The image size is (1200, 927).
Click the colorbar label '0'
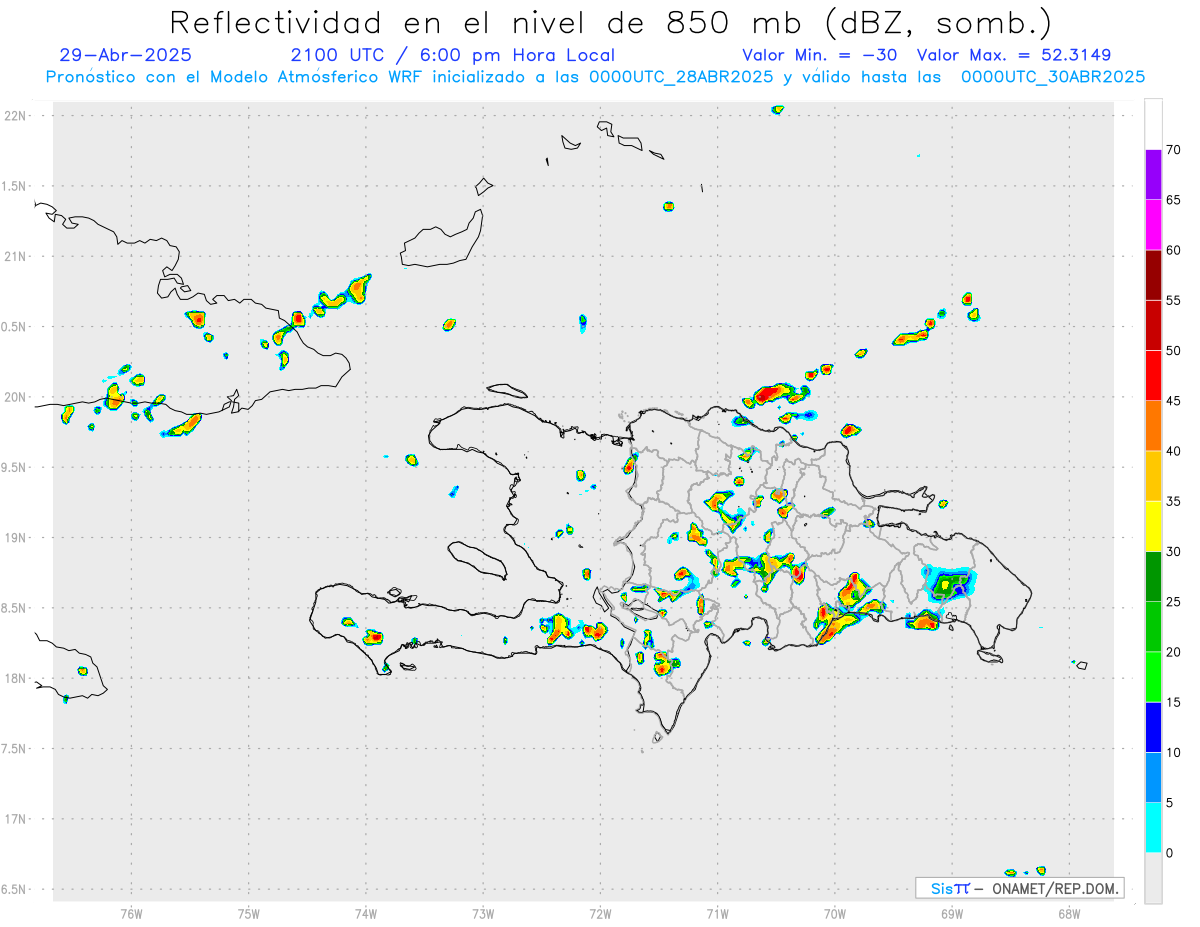tap(1170, 853)
